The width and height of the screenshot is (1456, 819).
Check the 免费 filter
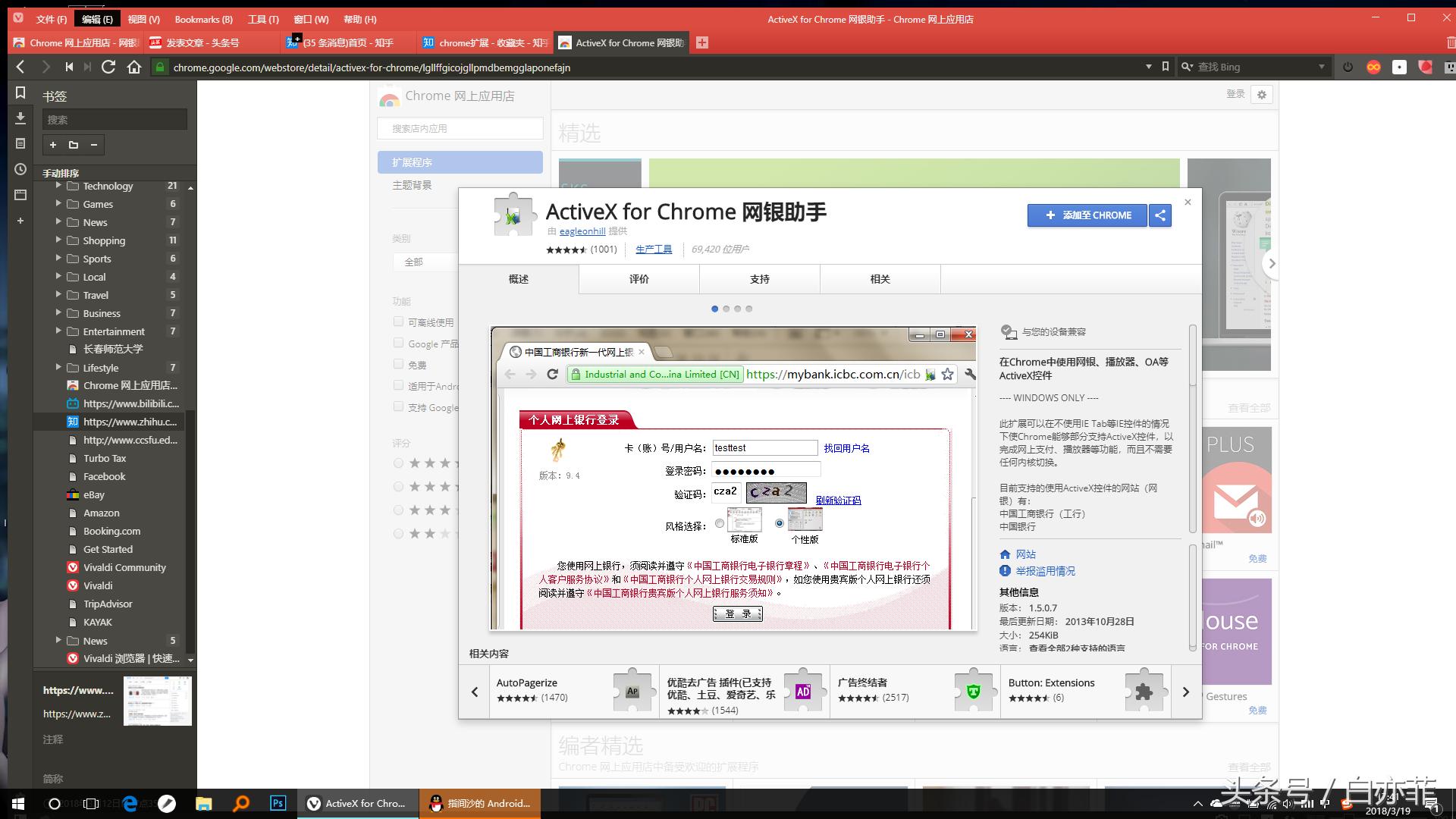398,364
